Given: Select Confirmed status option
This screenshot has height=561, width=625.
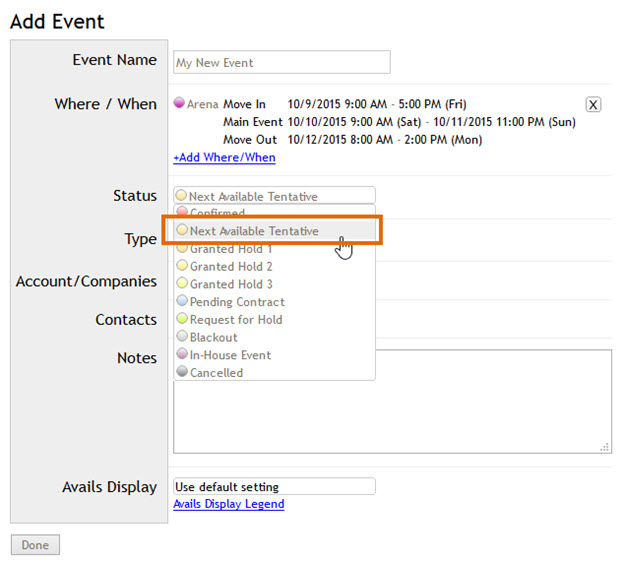Looking at the screenshot, I should [x=217, y=213].
